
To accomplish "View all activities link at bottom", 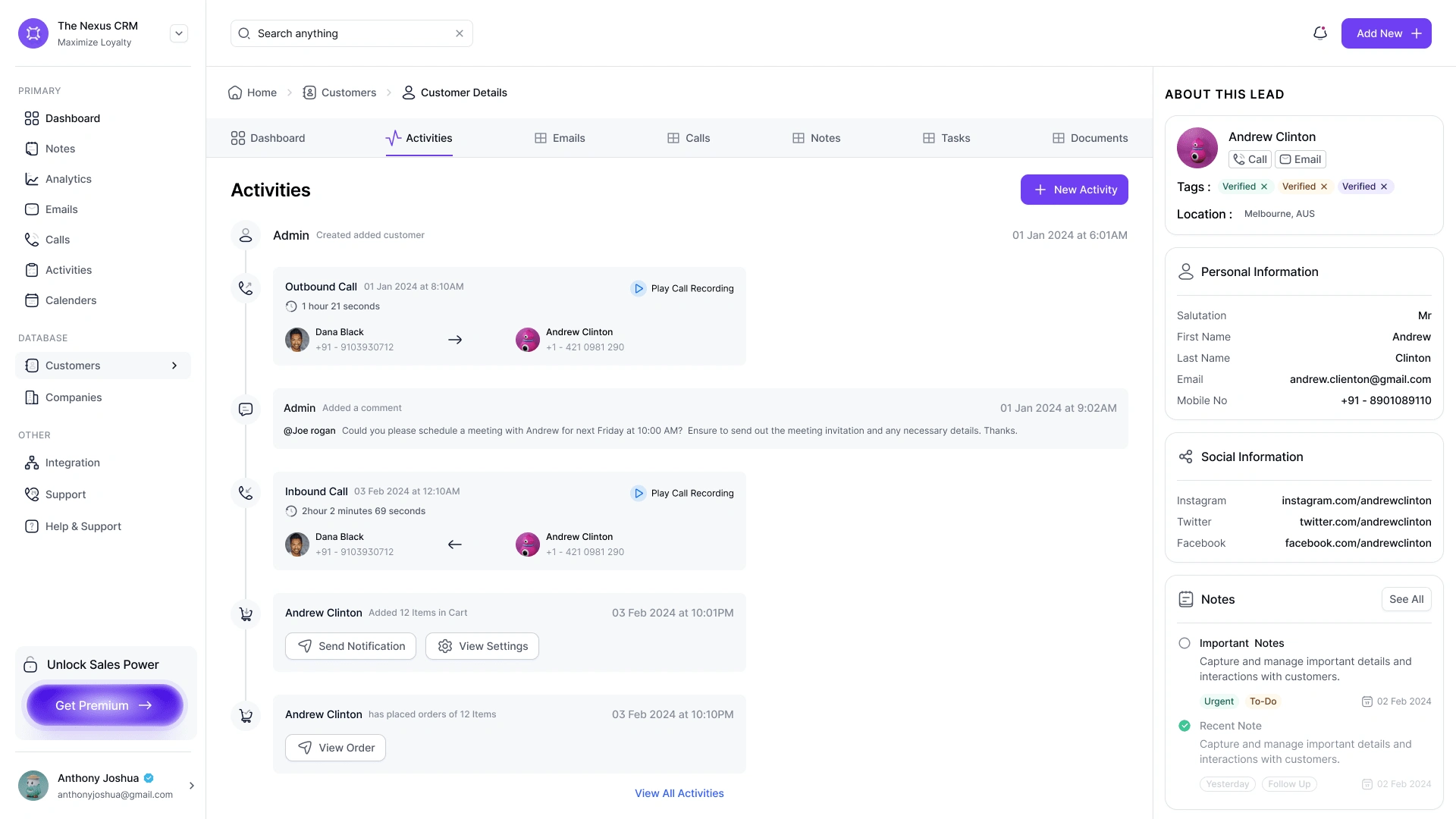I will (679, 793).
